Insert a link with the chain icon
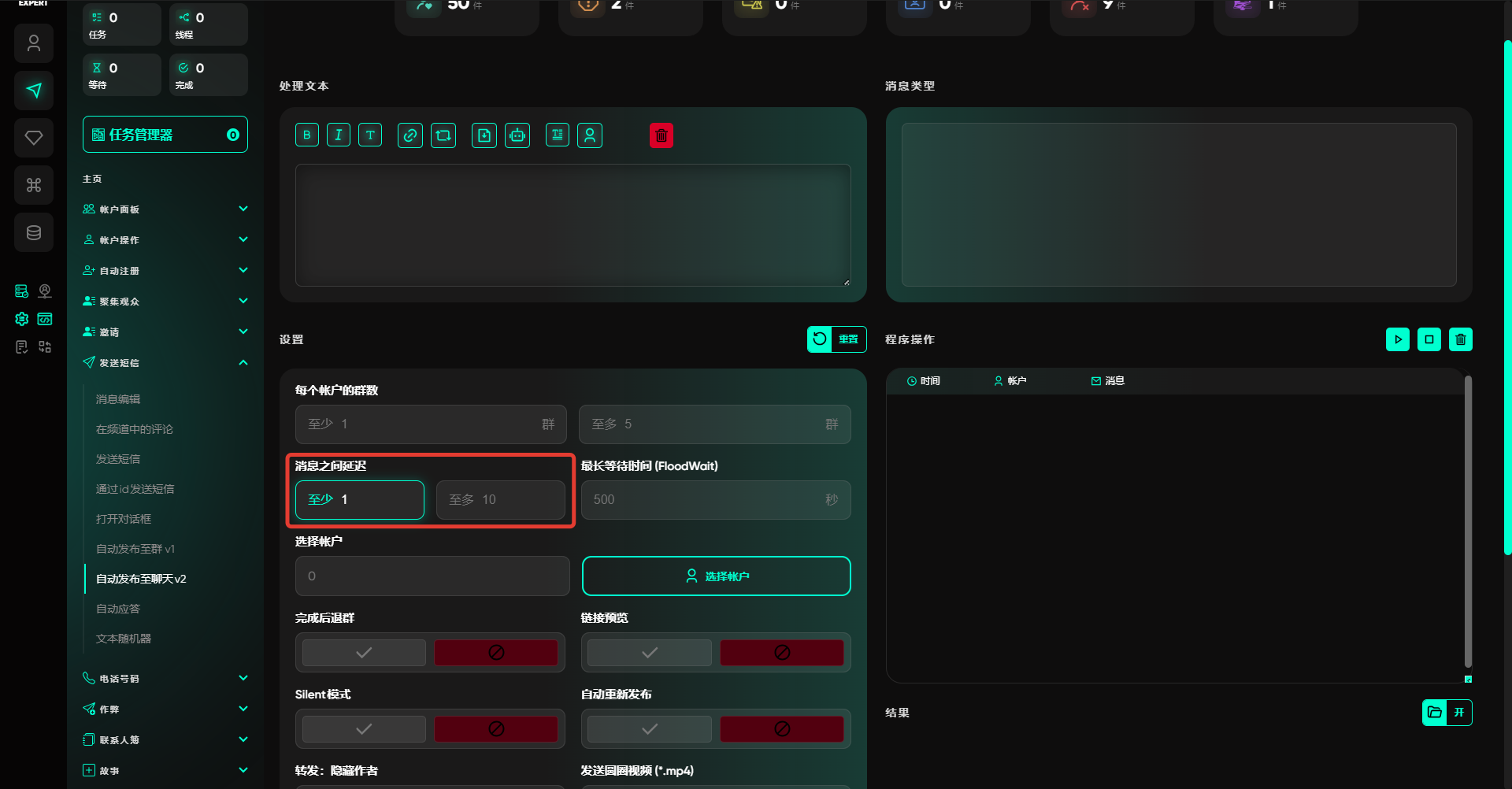 click(x=410, y=135)
